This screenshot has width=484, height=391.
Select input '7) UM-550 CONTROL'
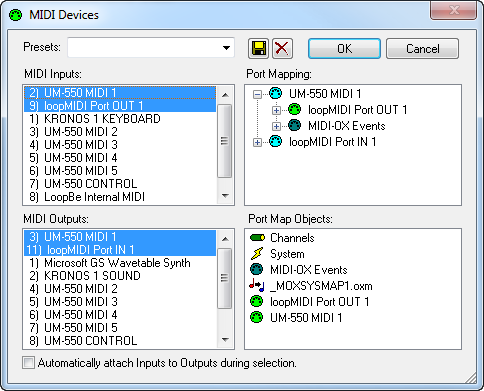[120, 184]
